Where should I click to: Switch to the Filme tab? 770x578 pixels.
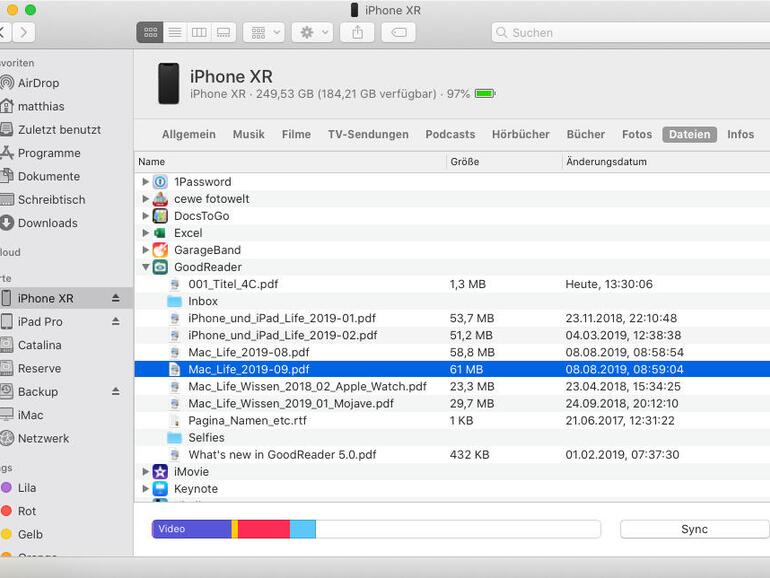click(296, 135)
